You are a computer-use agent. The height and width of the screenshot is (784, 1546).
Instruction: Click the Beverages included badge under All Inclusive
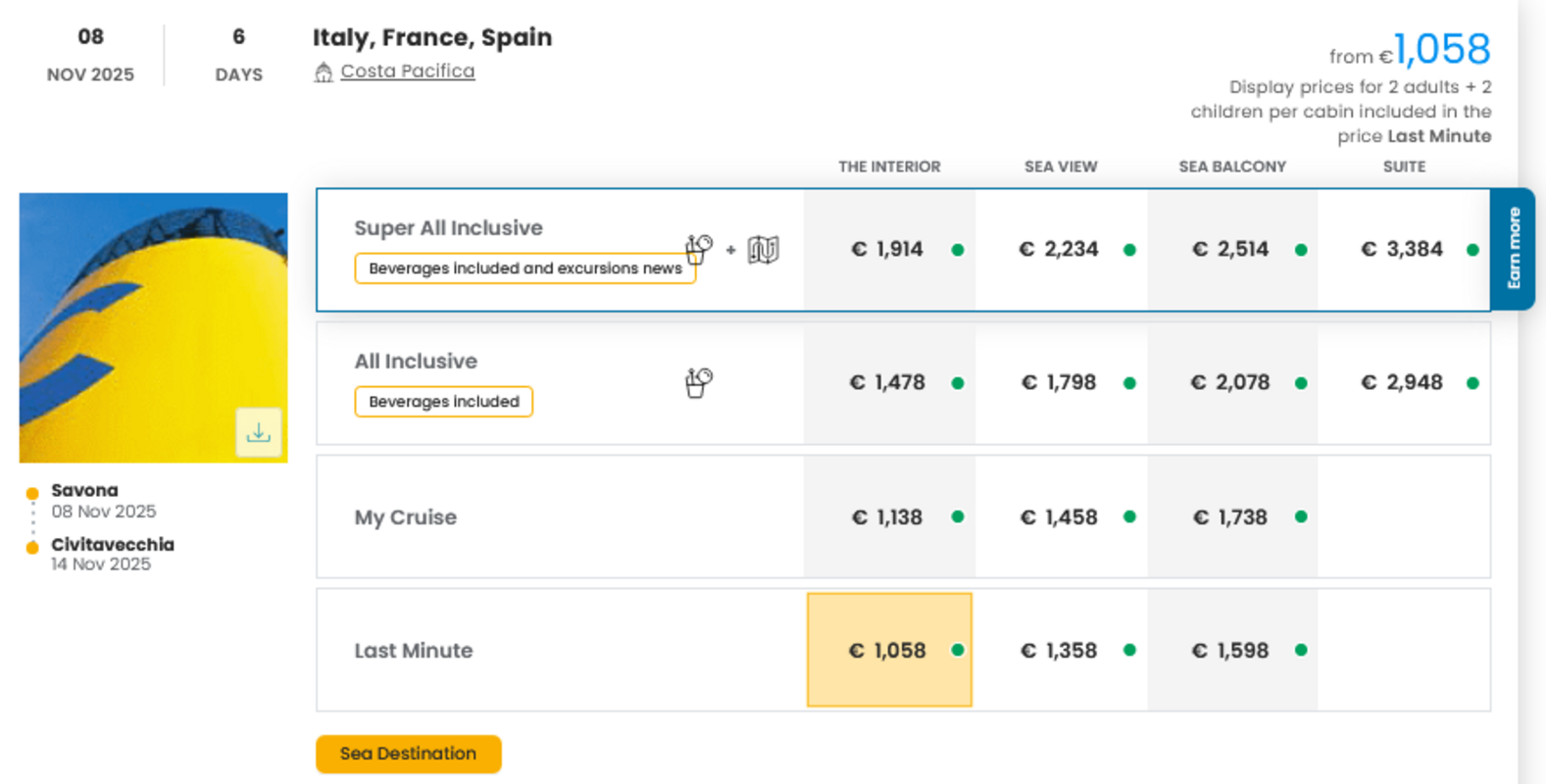click(x=443, y=402)
